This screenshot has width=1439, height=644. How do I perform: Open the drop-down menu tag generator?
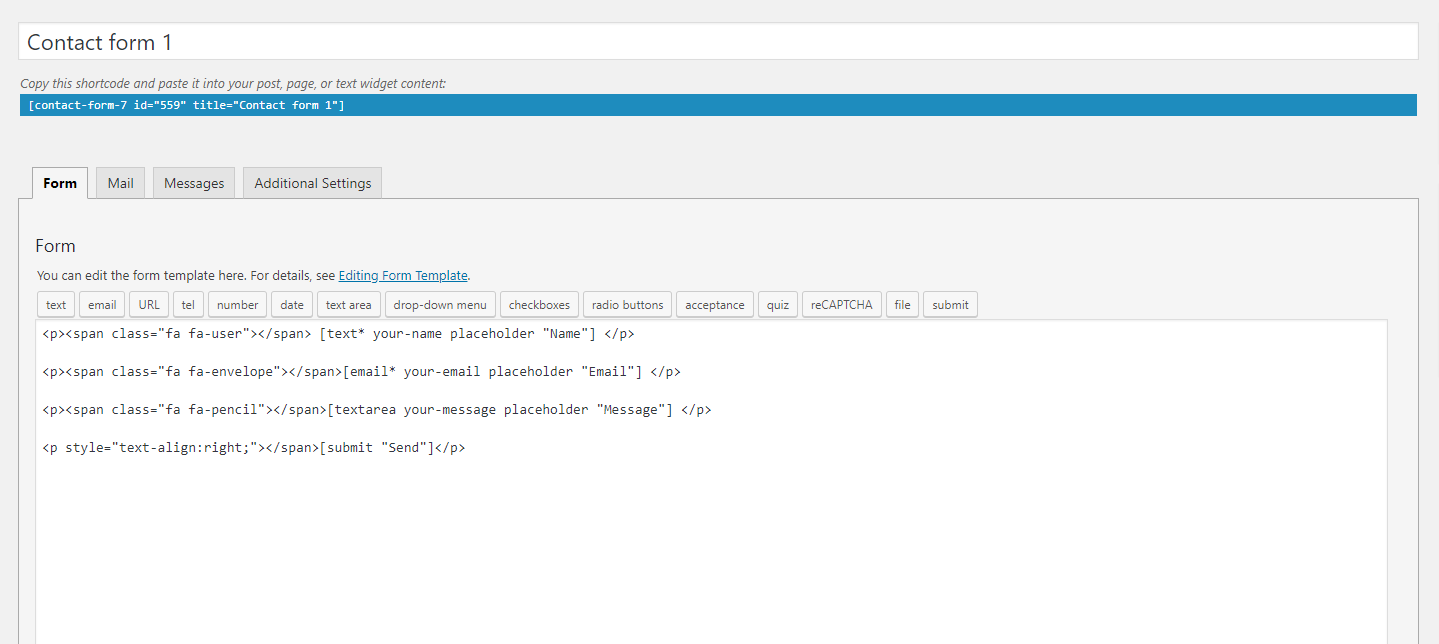click(440, 305)
